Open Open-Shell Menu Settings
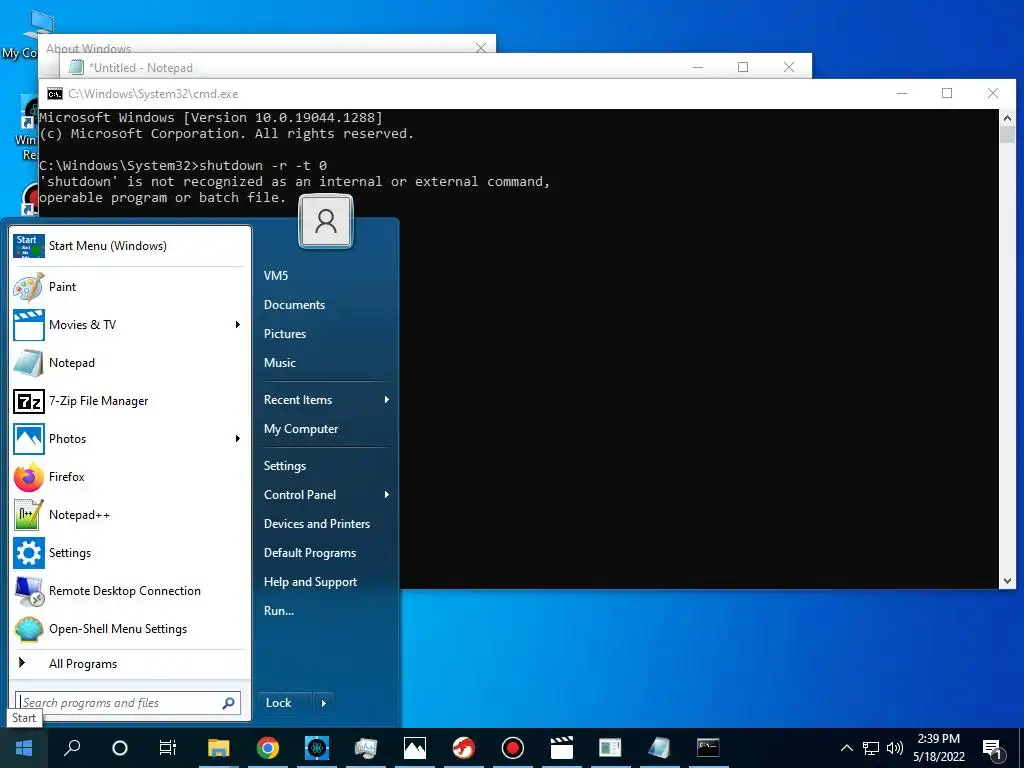 129,629
